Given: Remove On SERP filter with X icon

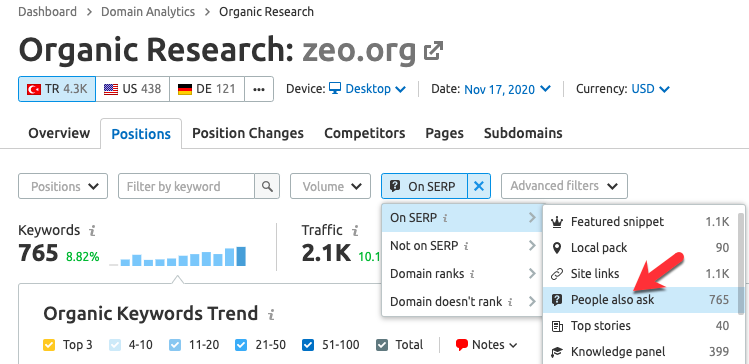Looking at the screenshot, I should [478, 186].
